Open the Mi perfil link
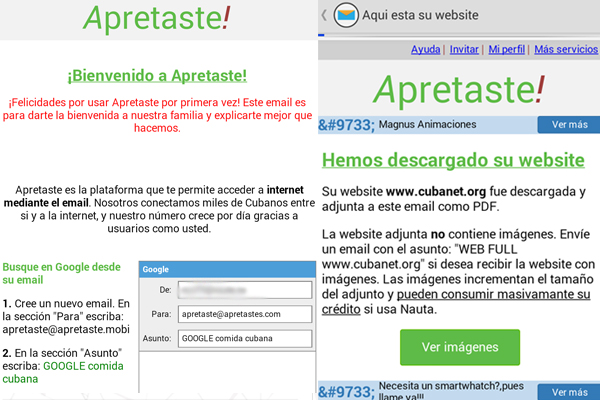This screenshot has height=400, width=600. [507, 49]
